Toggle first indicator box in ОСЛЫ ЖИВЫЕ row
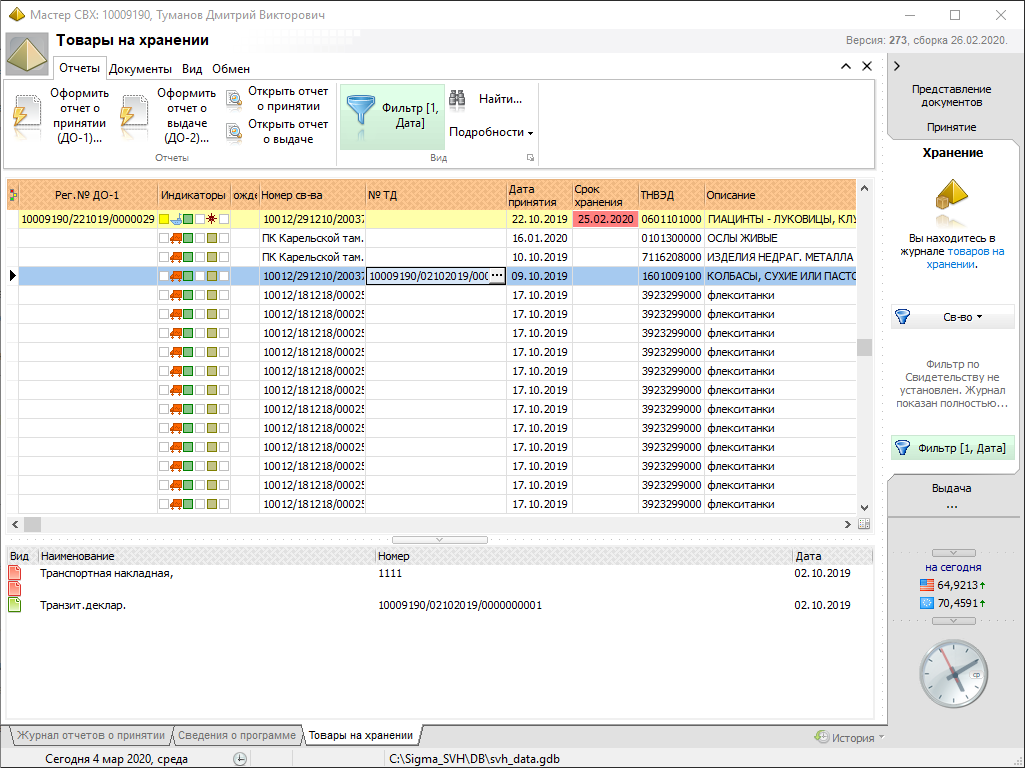 (164, 239)
